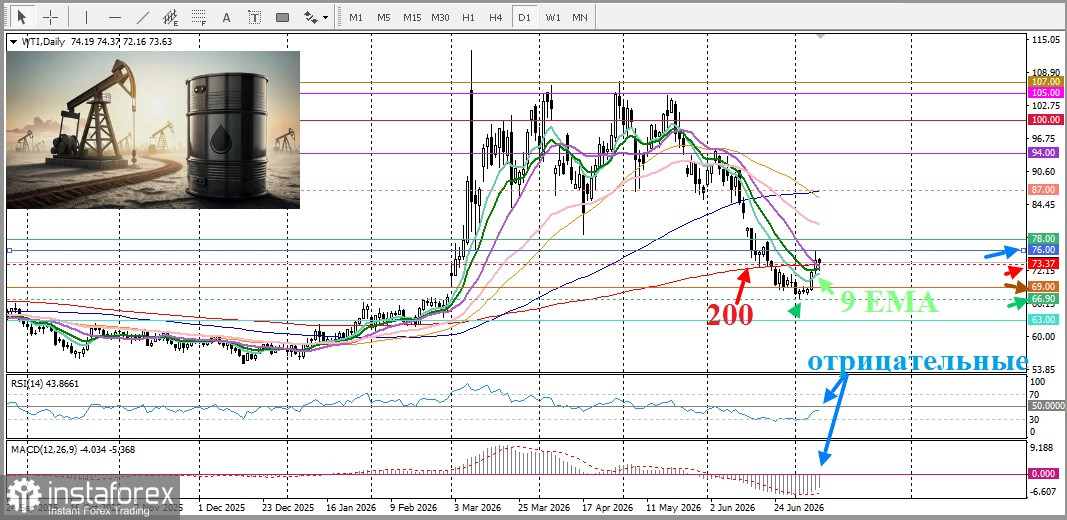Switch to M15 timeframe

pos(412,17)
